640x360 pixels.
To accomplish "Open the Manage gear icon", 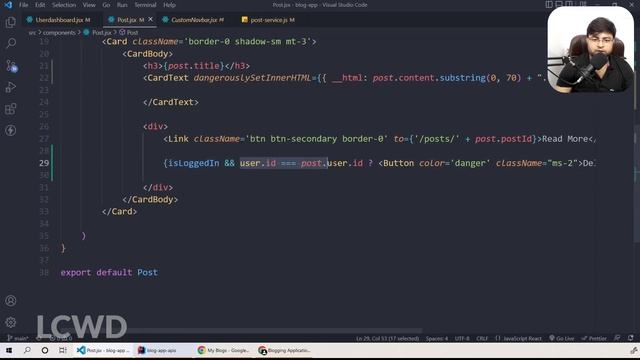I will click(x=11, y=322).
